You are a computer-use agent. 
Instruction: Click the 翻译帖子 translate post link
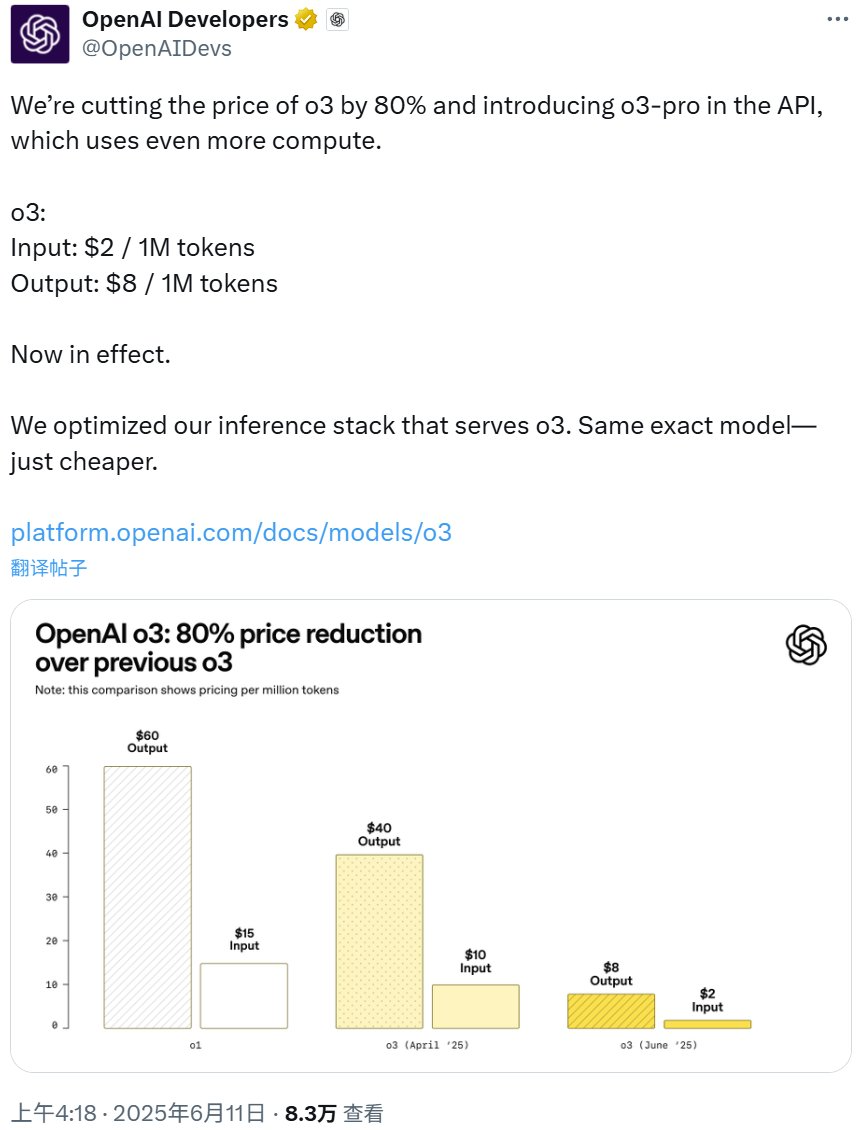(x=49, y=568)
